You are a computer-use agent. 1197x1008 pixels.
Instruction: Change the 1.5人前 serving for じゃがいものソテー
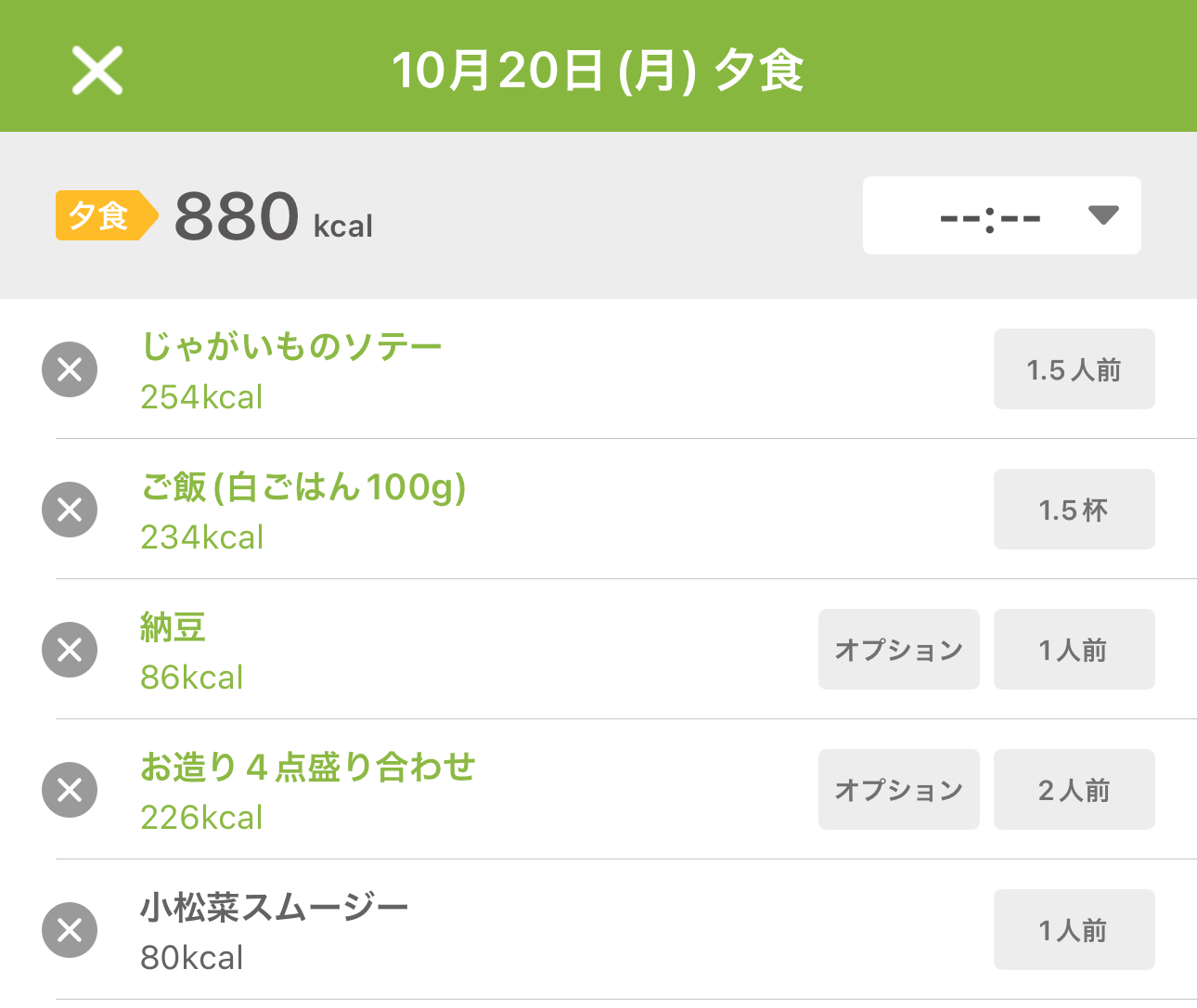click(1074, 369)
